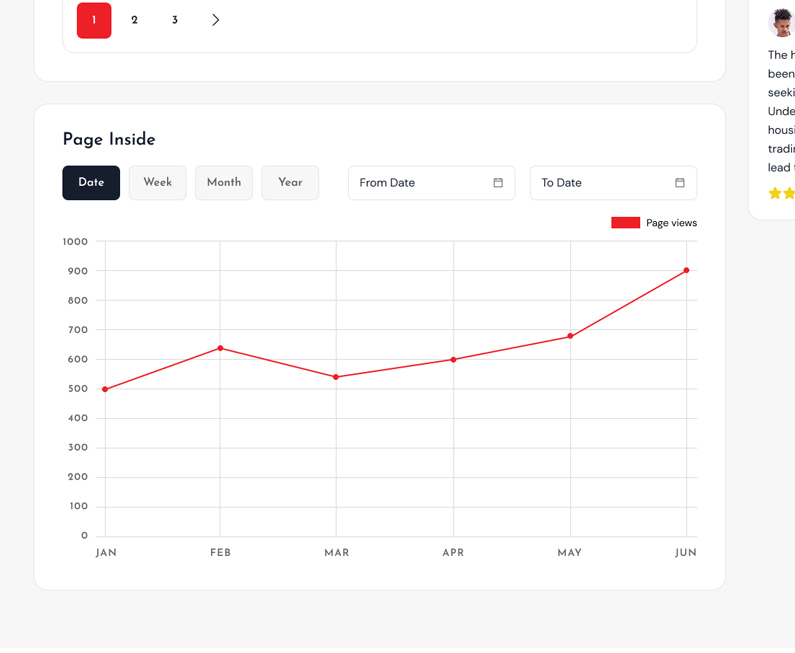795x653 pixels.
Task: Select page 1 in pagination
Action: click(94, 20)
